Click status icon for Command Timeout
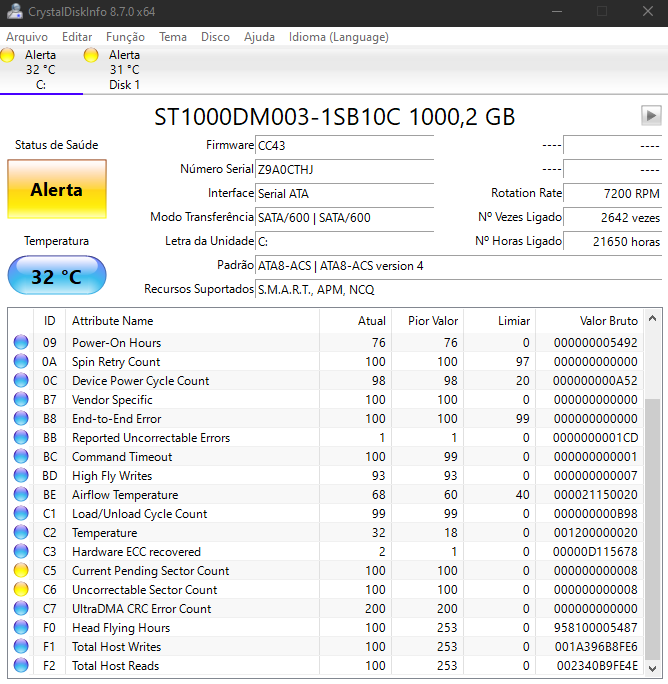 point(21,456)
